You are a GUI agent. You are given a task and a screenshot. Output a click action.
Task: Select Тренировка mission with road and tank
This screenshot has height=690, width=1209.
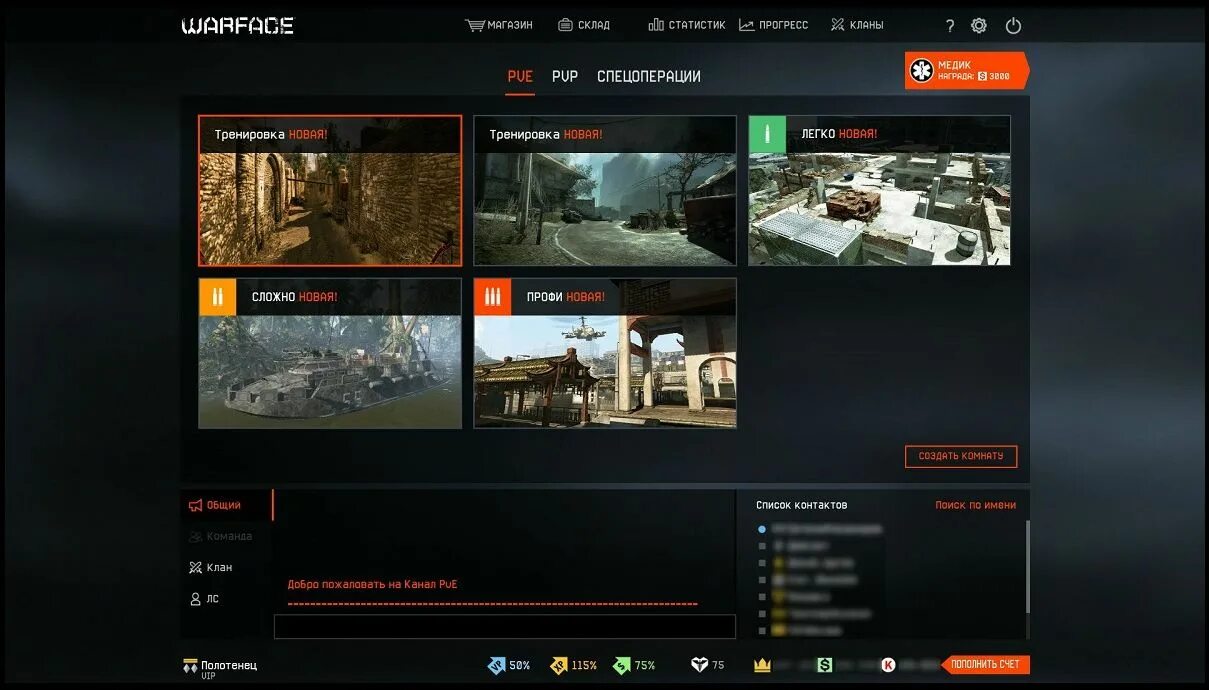coord(605,190)
